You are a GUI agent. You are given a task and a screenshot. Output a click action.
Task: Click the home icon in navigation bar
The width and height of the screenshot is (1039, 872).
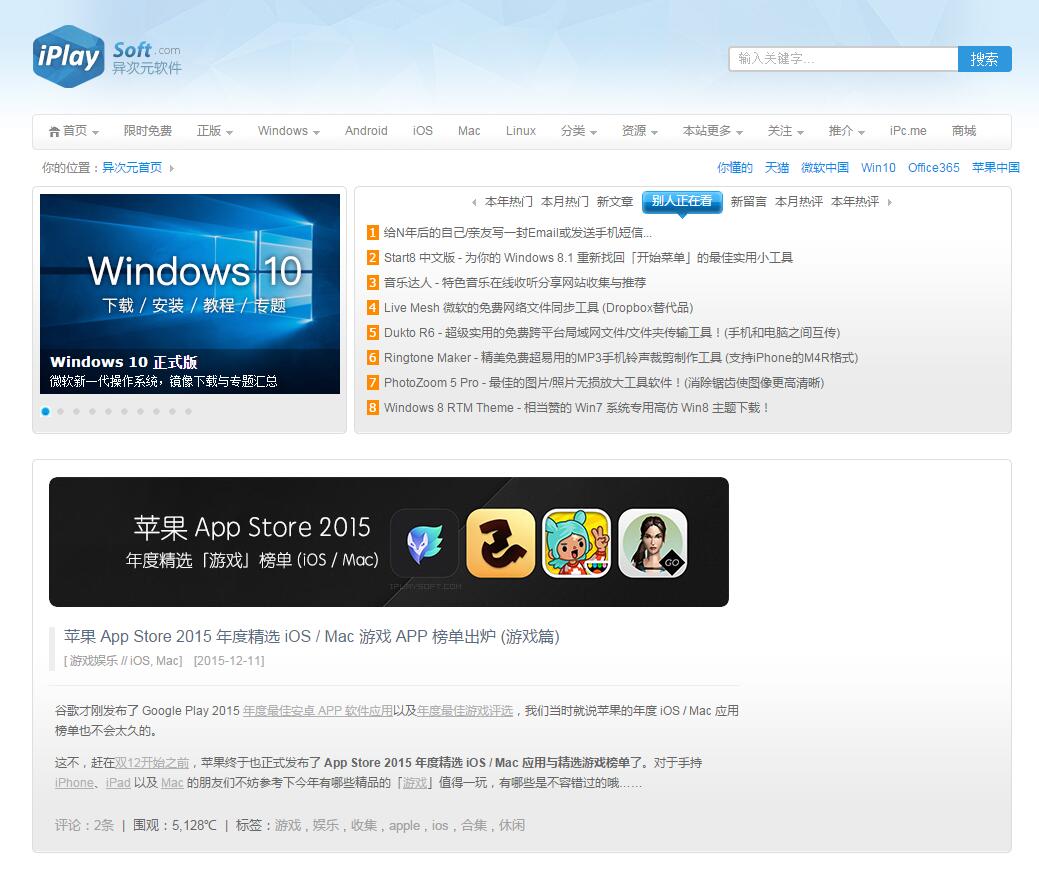(54, 132)
